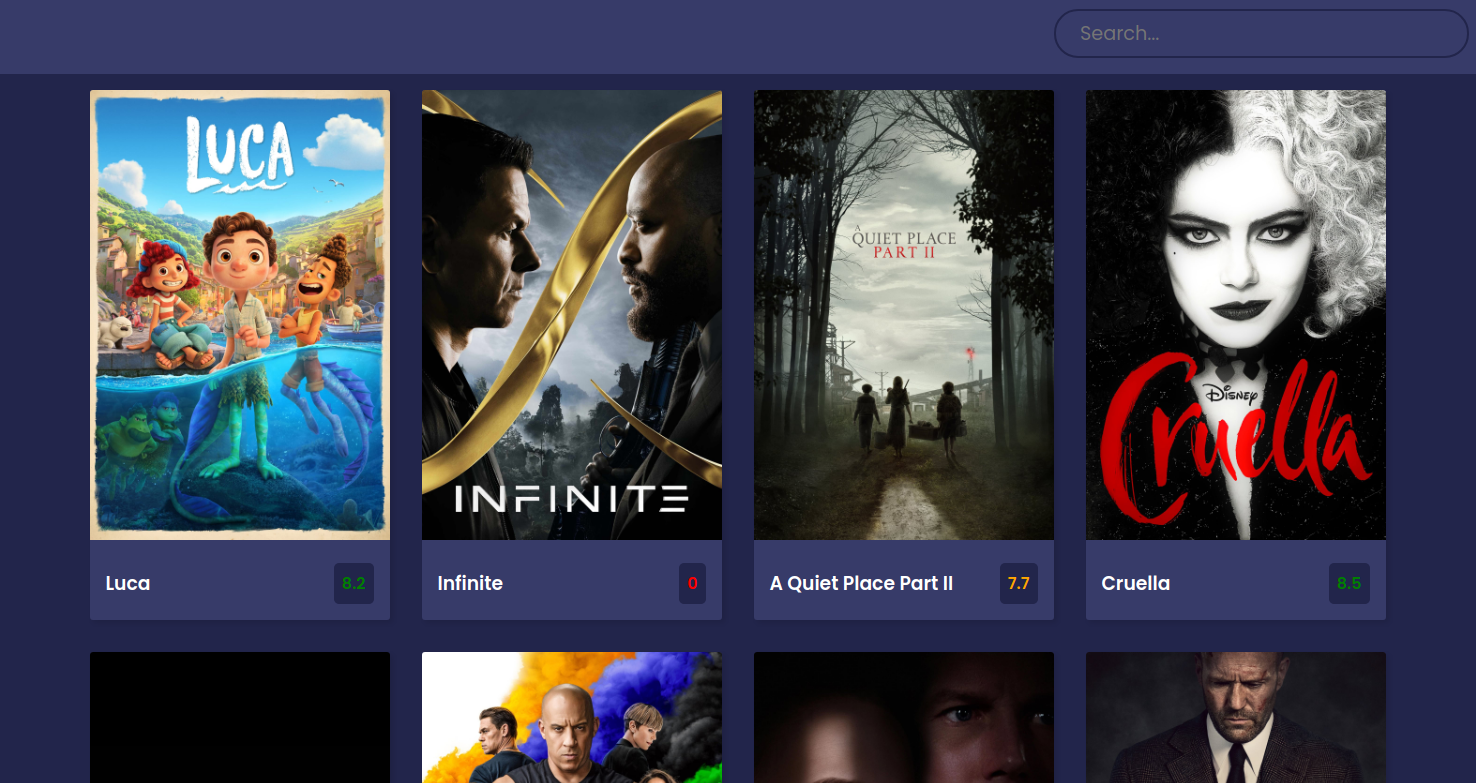Click the Cruella title below the poster
The width and height of the screenshot is (1476, 783).
click(x=1135, y=583)
